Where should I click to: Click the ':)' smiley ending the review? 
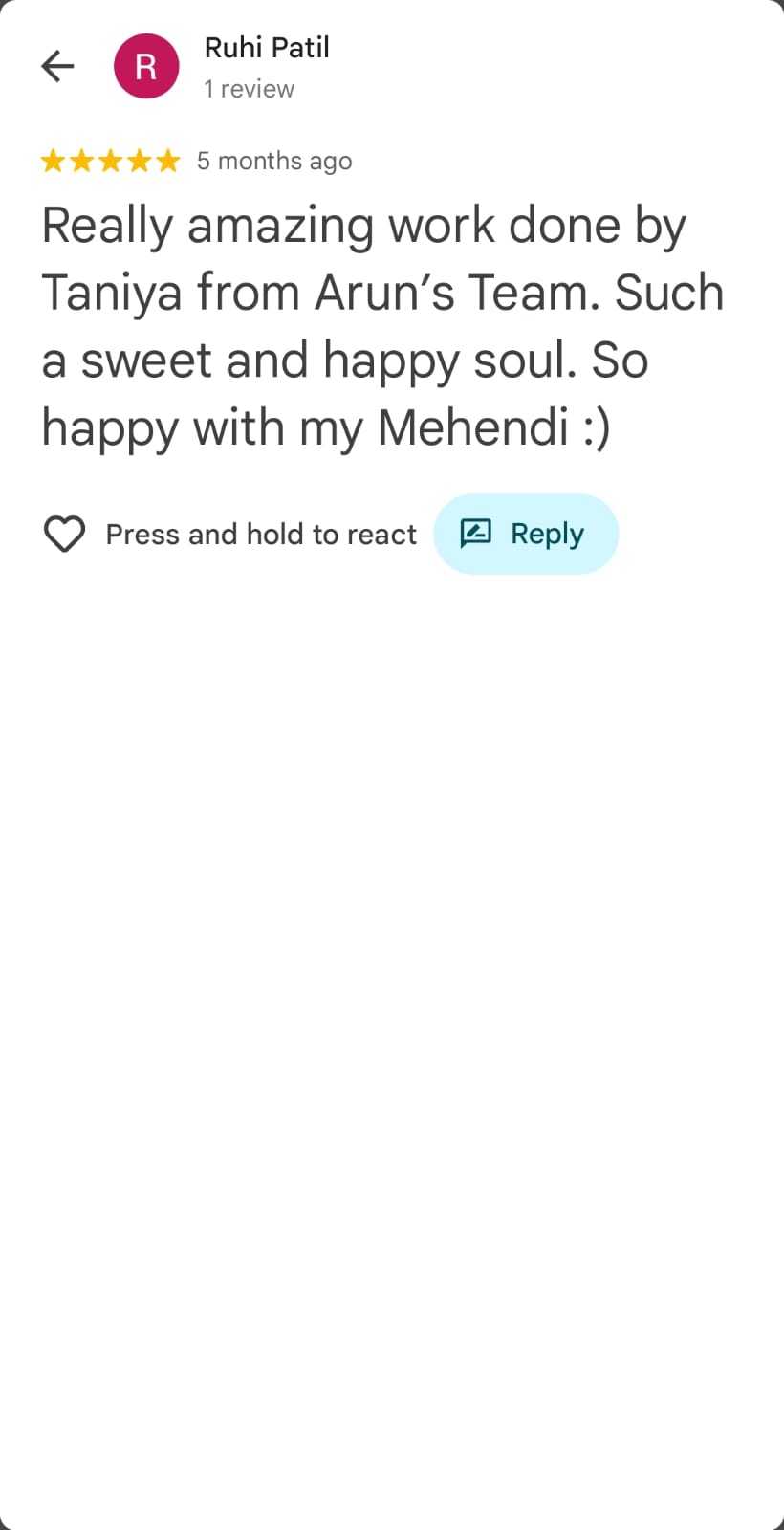click(x=597, y=427)
